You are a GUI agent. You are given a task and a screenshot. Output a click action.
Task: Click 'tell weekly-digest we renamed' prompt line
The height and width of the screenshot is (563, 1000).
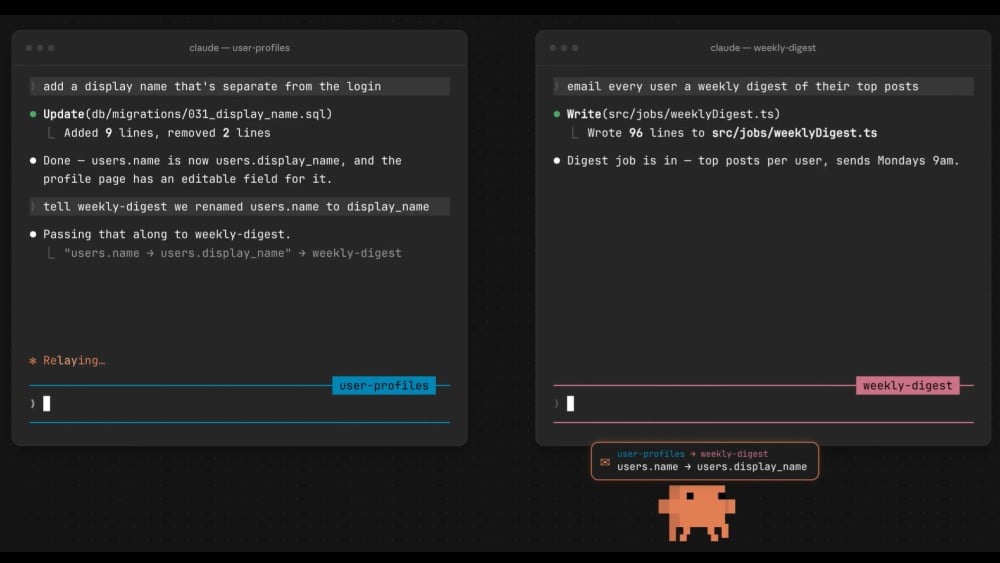[239, 207]
